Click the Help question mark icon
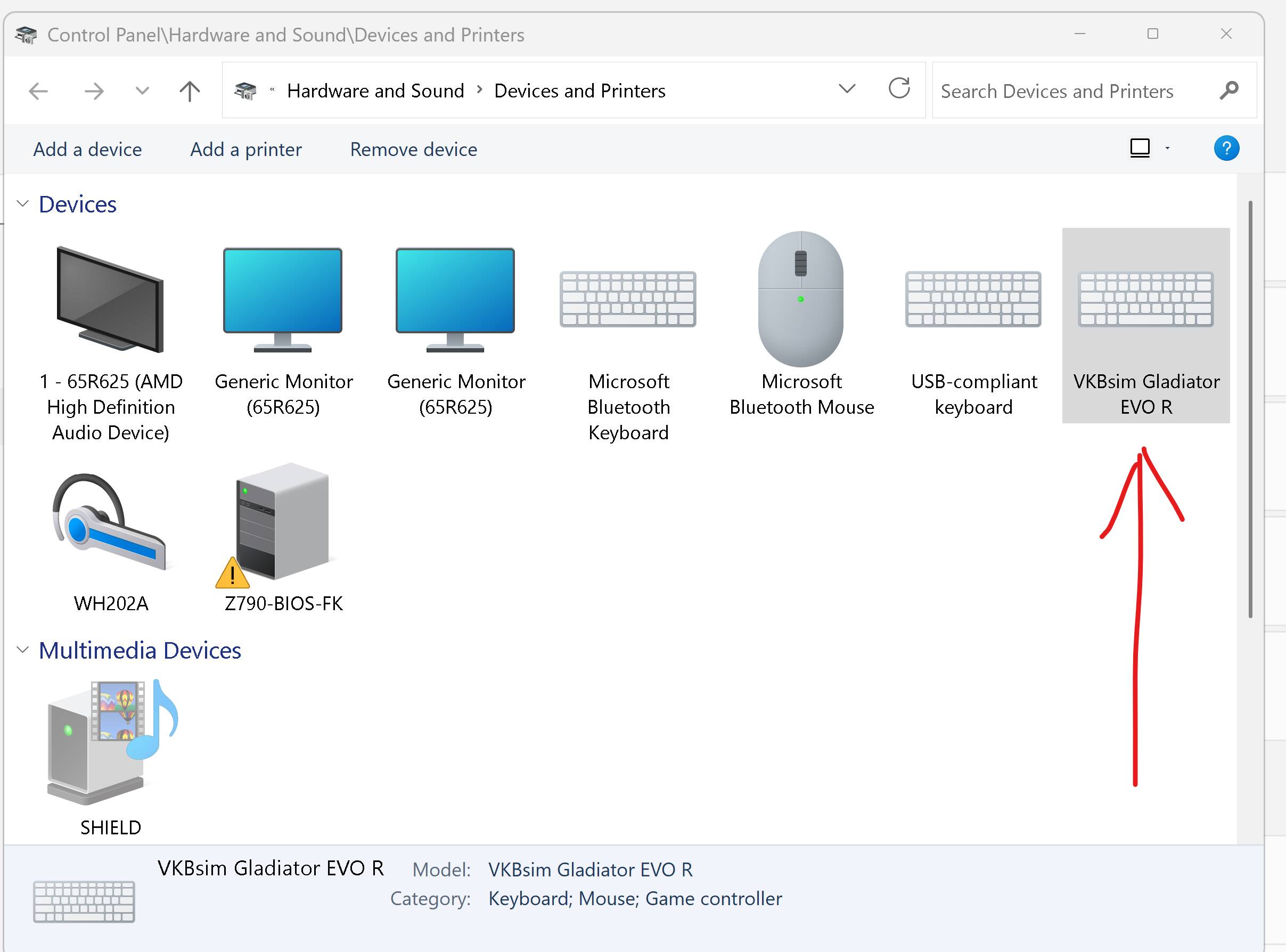The height and width of the screenshot is (952, 1286). click(1227, 149)
